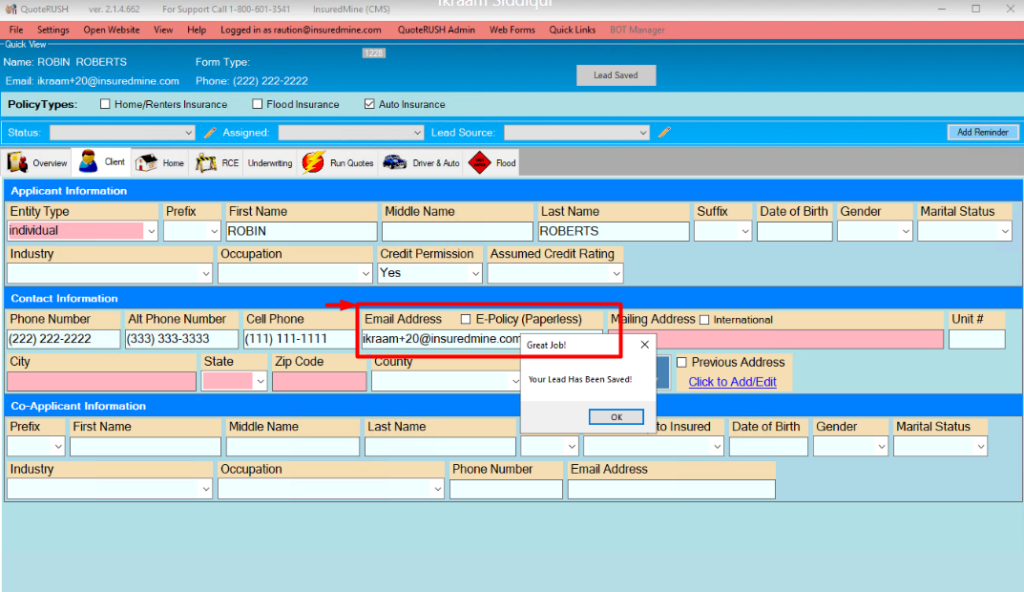Go to Driver & Auto car icon
1024x592 pixels.
[394, 162]
